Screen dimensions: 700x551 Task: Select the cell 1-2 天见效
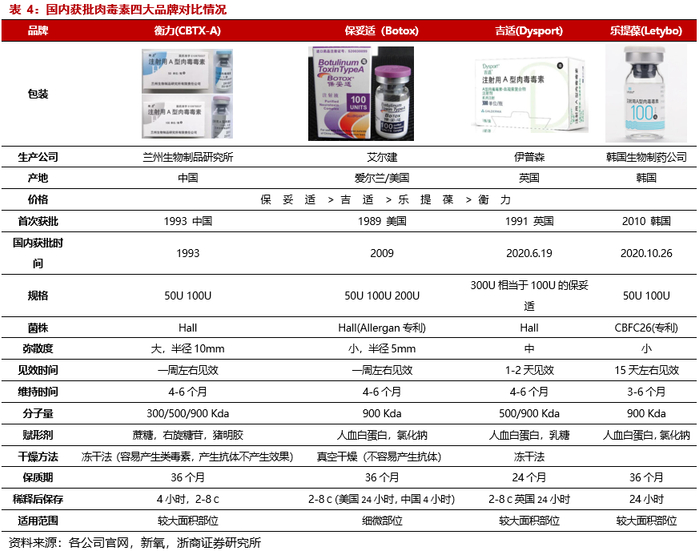529,370
